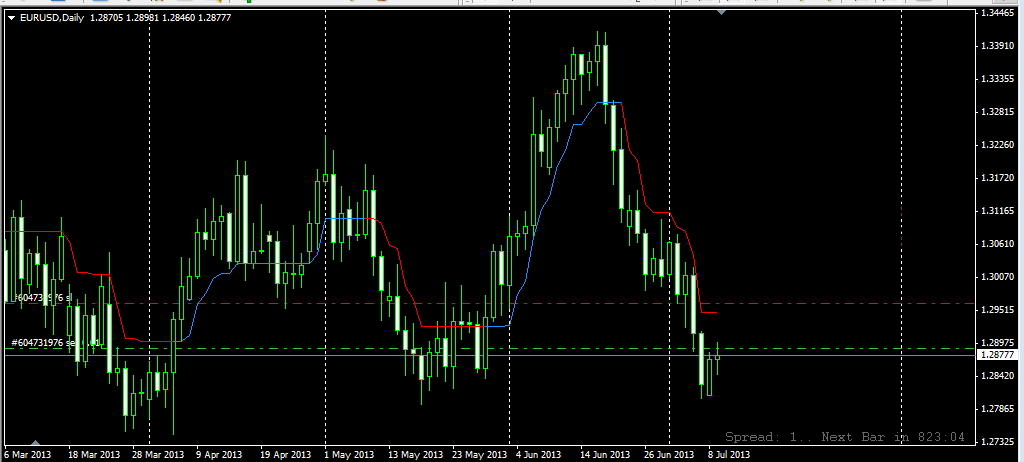The image size is (1024, 462).
Task: Click the low value 1.28460 in chart header
Action: pos(179,18)
